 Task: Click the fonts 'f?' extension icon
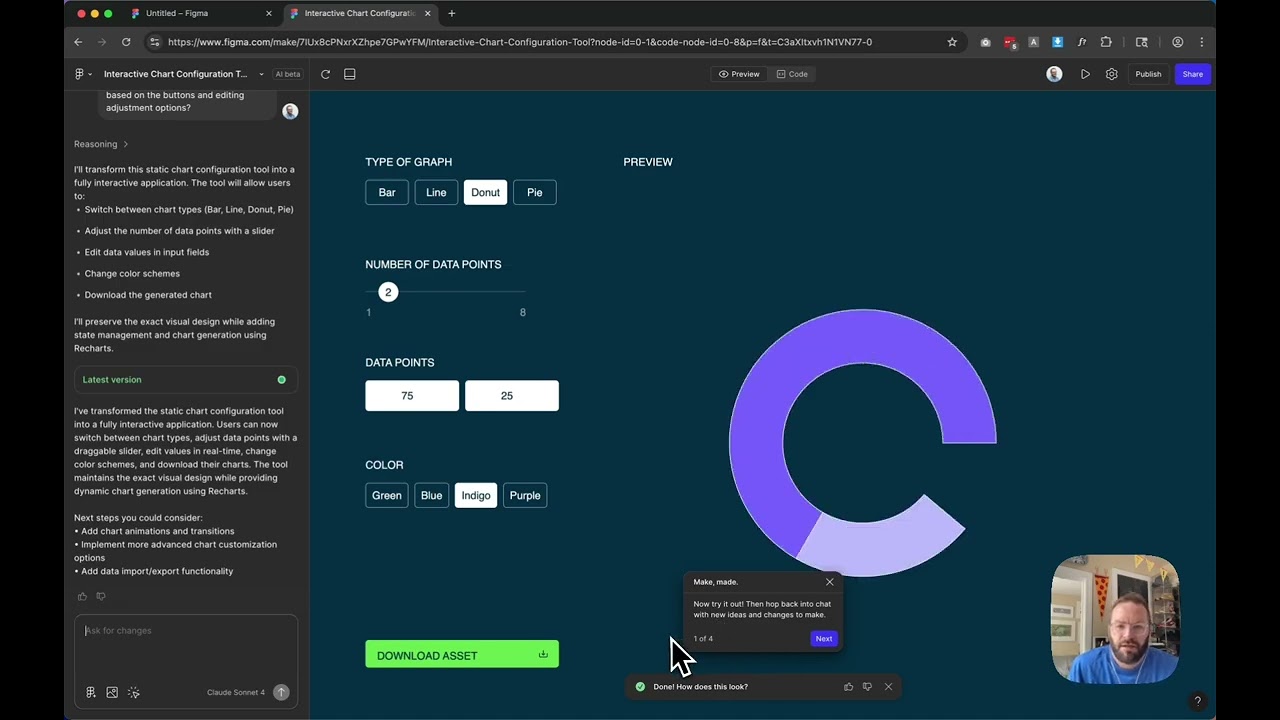pyautogui.click(x=1082, y=42)
